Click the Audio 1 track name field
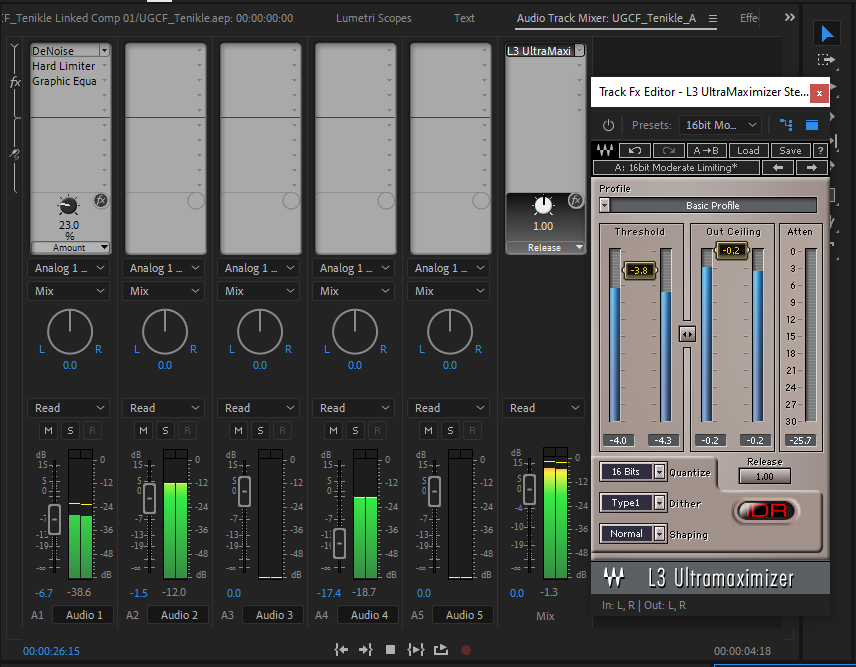This screenshot has height=667, width=856. (84, 615)
